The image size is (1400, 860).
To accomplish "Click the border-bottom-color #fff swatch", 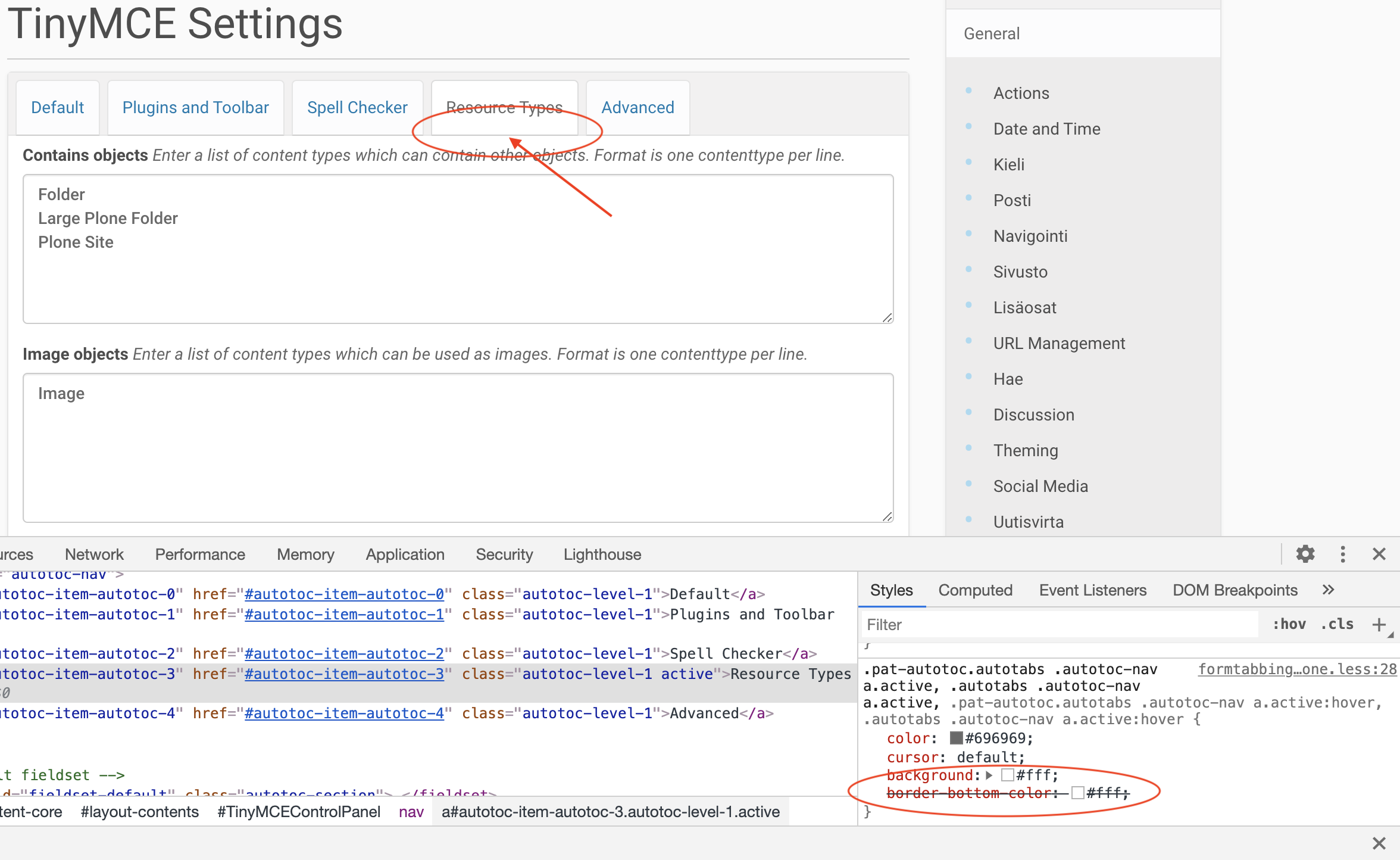I will [x=1077, y=793].
